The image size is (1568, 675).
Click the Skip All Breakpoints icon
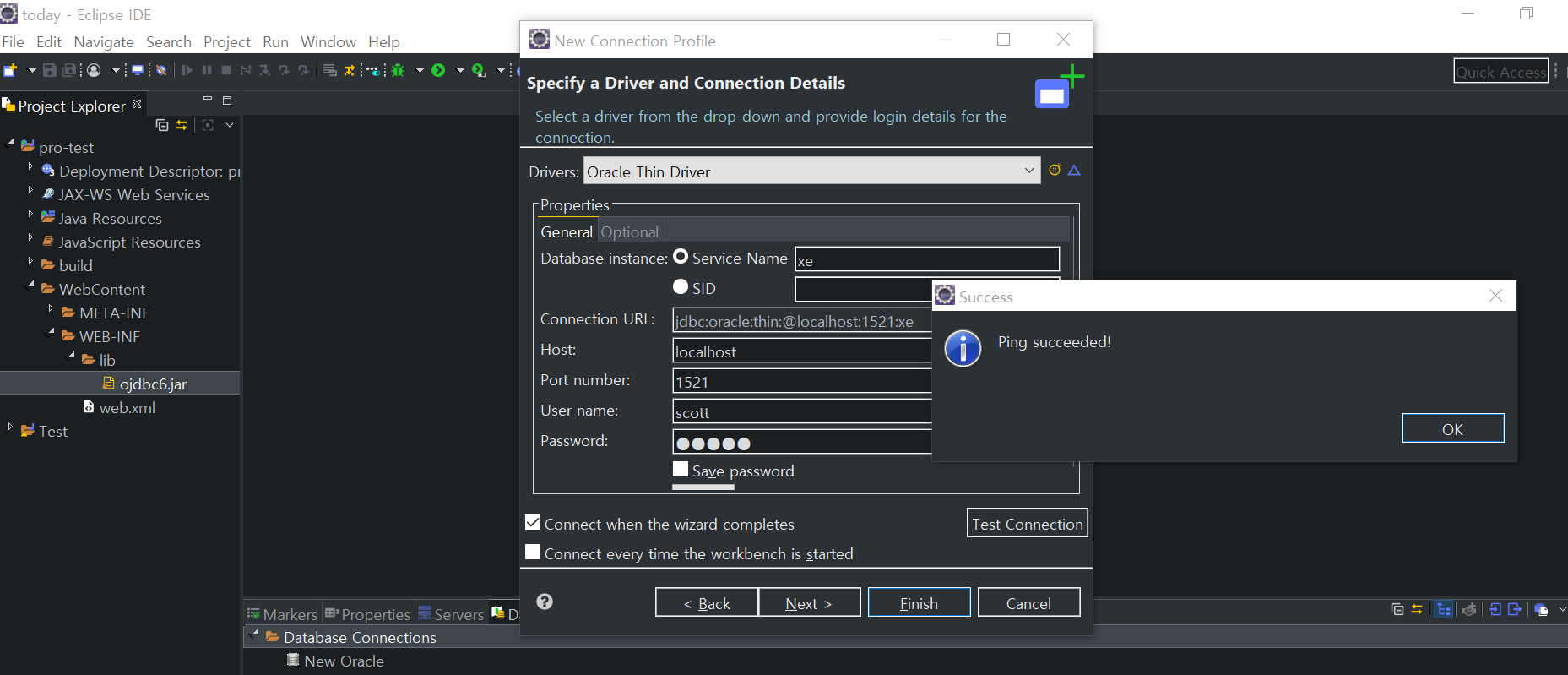coord(160,71)
